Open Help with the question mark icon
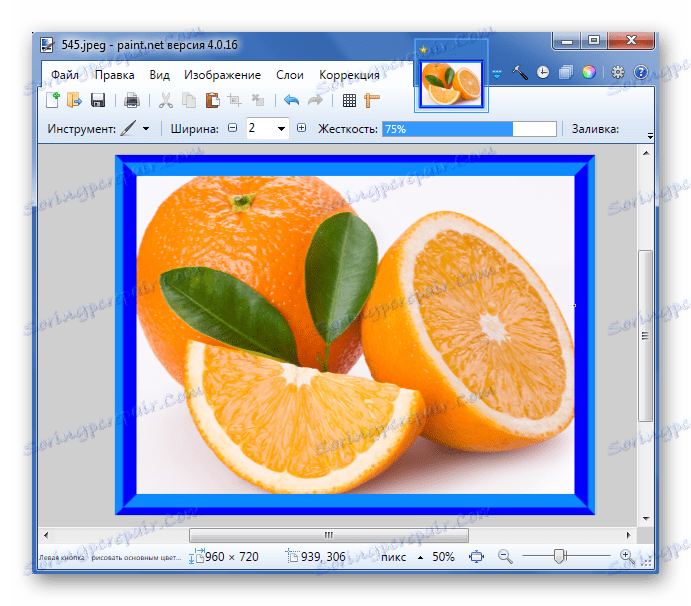The width and height of the screenshot is (691, 606). click(641, 72)
